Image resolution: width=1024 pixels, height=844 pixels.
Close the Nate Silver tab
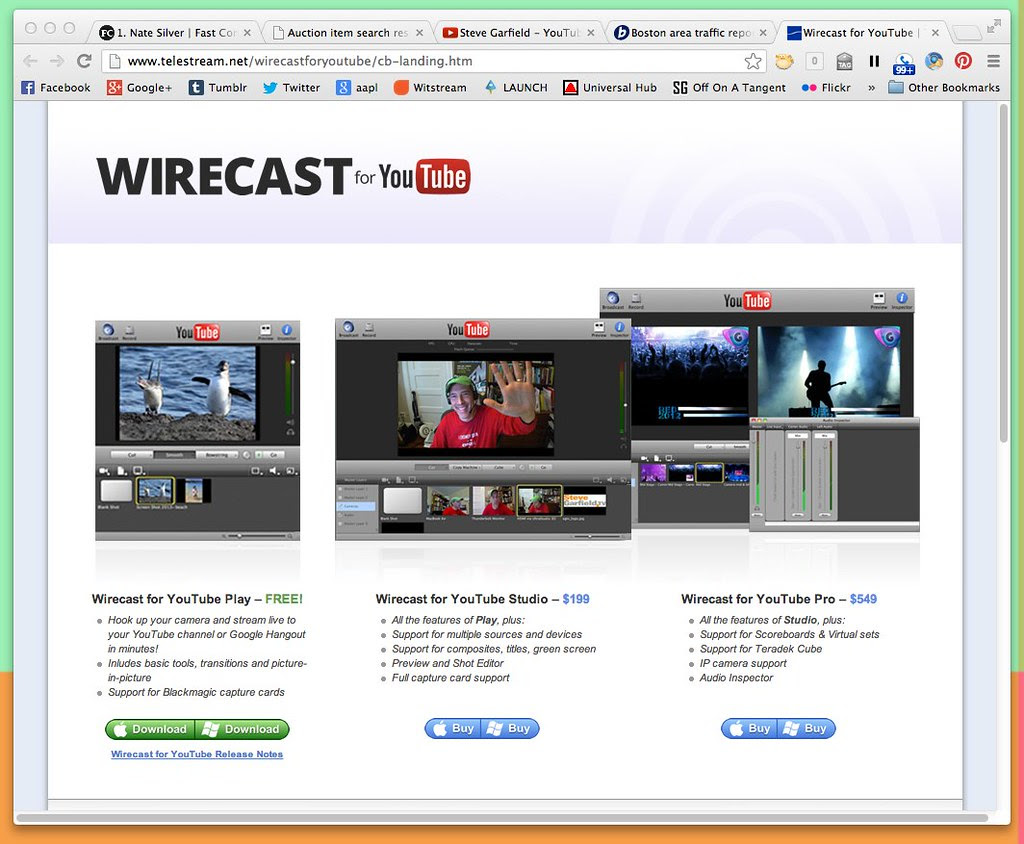pyautogui.click(x=247, y=33)
